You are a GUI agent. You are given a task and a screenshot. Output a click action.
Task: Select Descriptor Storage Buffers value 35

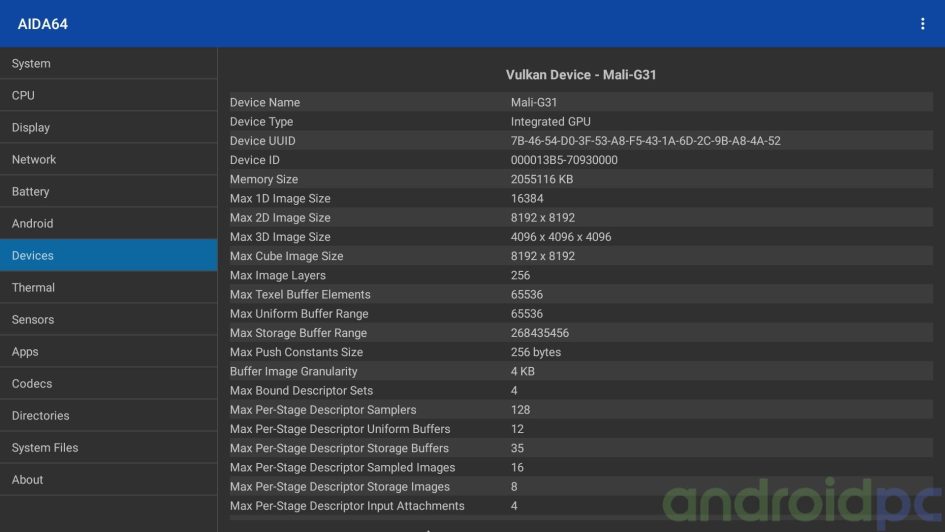click(x=517, y=449)
